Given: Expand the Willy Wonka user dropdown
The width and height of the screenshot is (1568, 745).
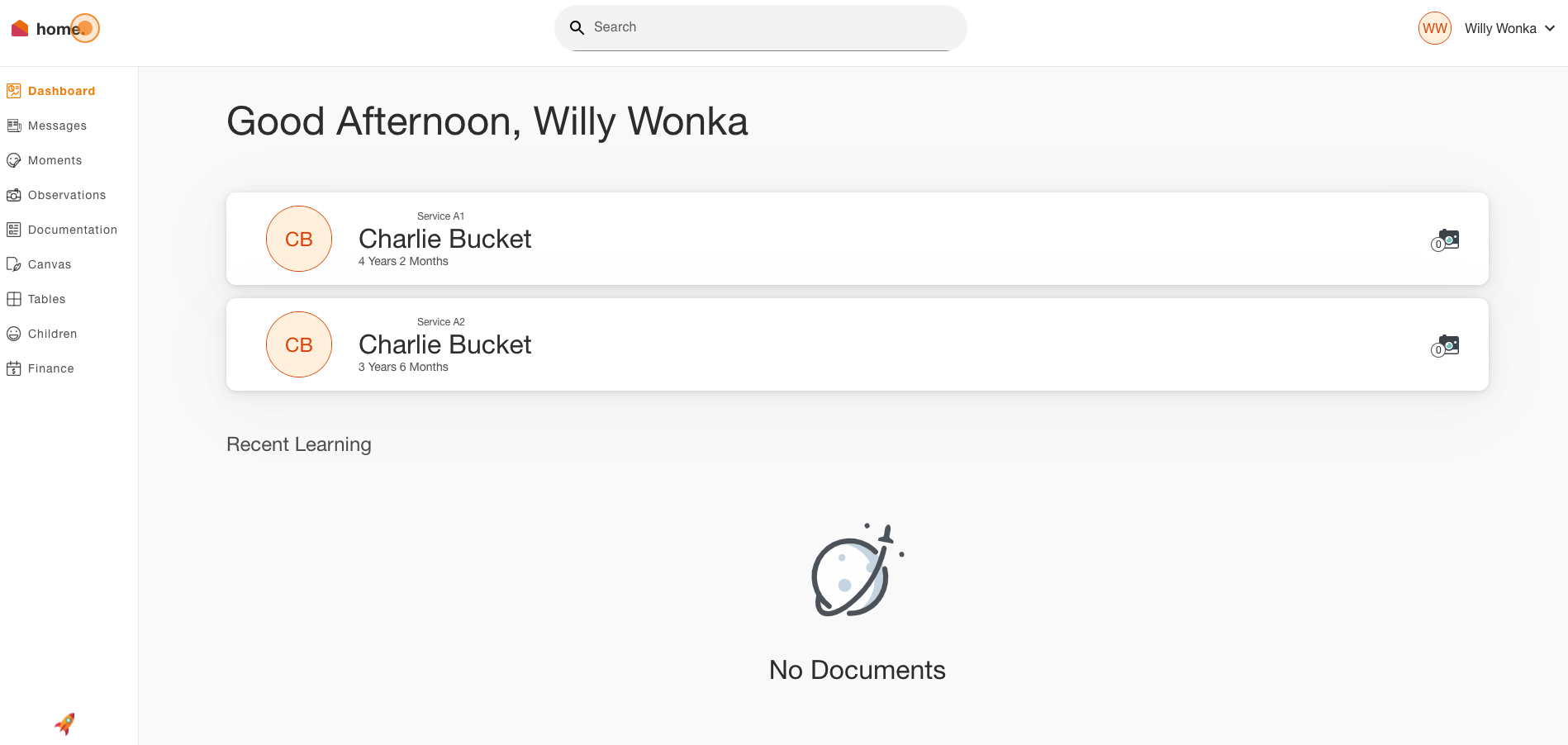Looking at the screenshot, I should (x=1550, y=29).
